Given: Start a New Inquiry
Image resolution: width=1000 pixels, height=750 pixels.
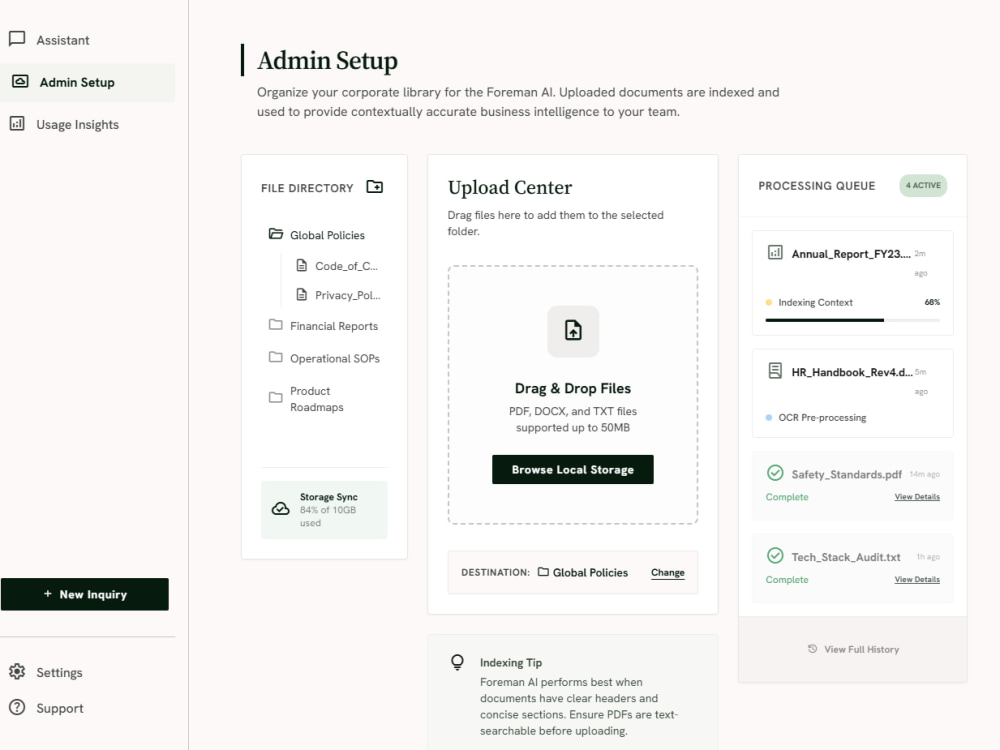Looking at the screenshot, I should 85,594.
